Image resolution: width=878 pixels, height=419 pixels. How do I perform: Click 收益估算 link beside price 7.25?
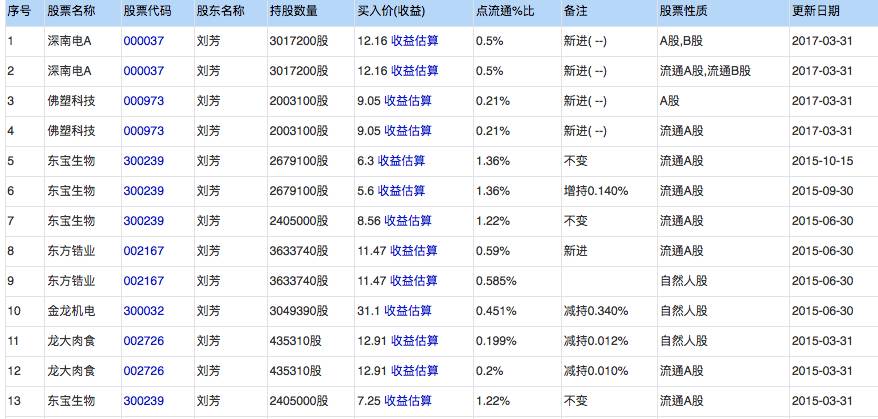[408, 401]
